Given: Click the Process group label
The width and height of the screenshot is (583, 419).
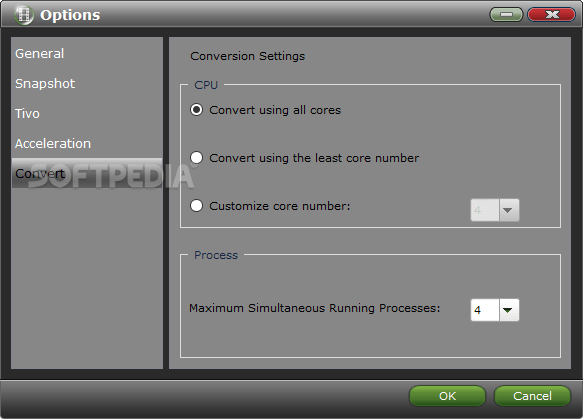Looking at the screenshot, I should coord(216,255).
